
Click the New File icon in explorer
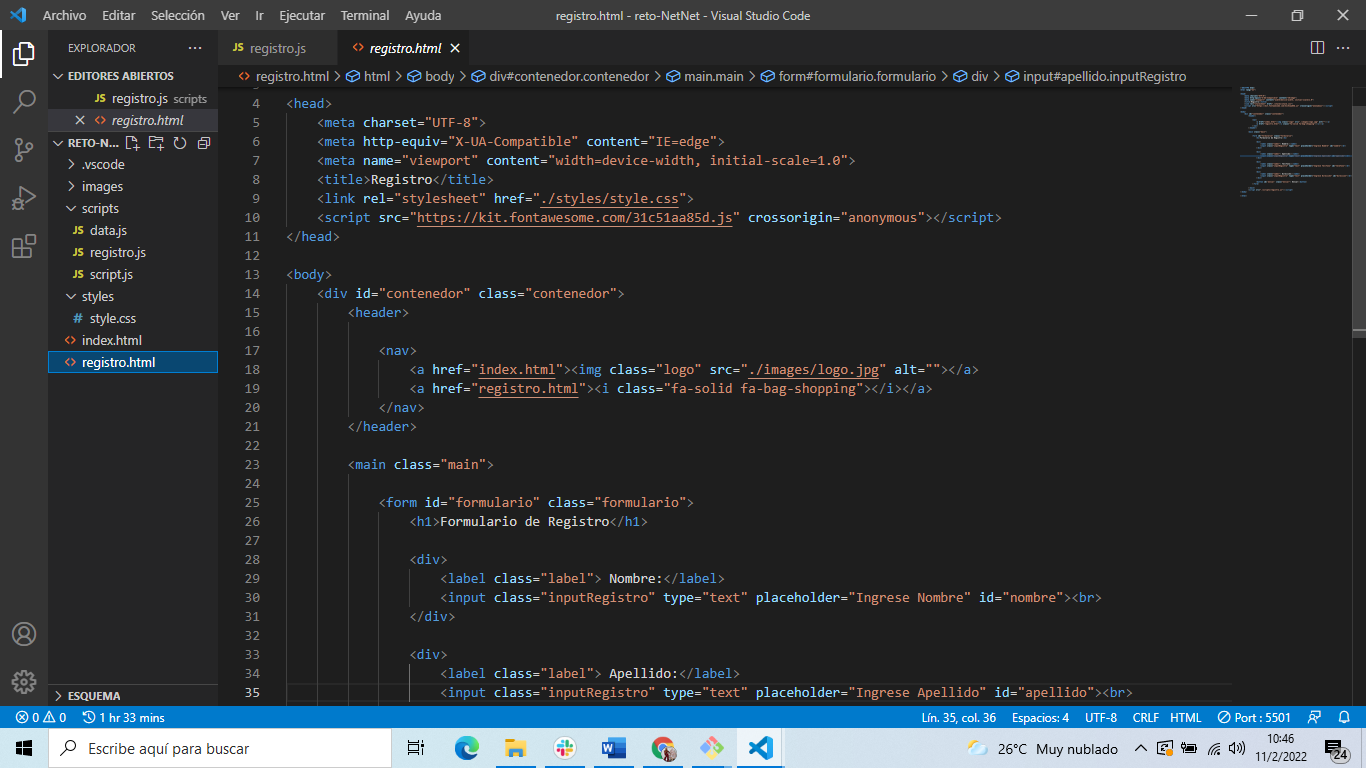(132, 143)
